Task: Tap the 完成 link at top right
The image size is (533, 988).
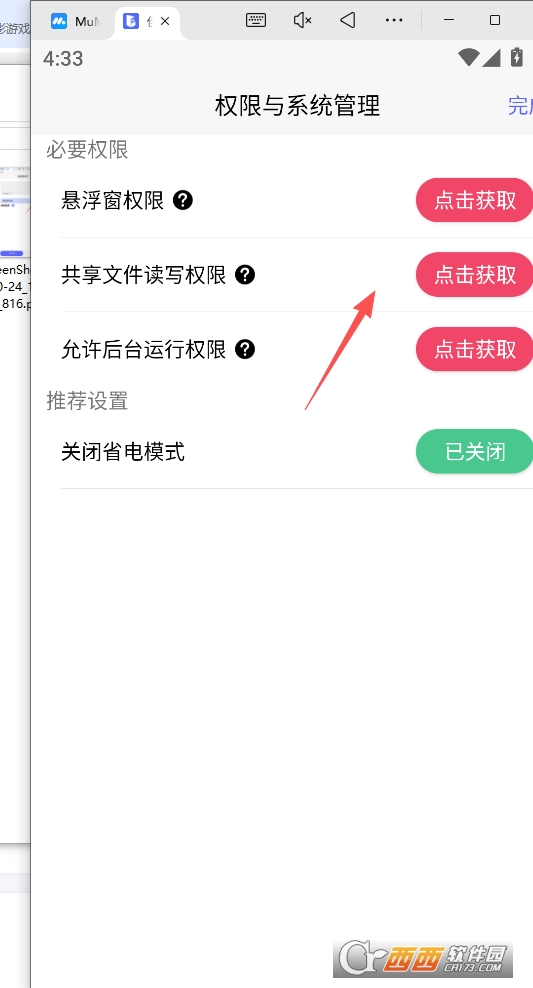Action: click(x=520, y=105)
